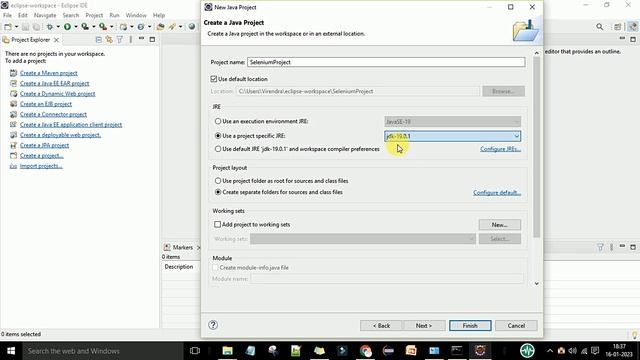Open File Explorer from the taskbar
This screenshot has height=360, width=640.
[x=227, y=351]
